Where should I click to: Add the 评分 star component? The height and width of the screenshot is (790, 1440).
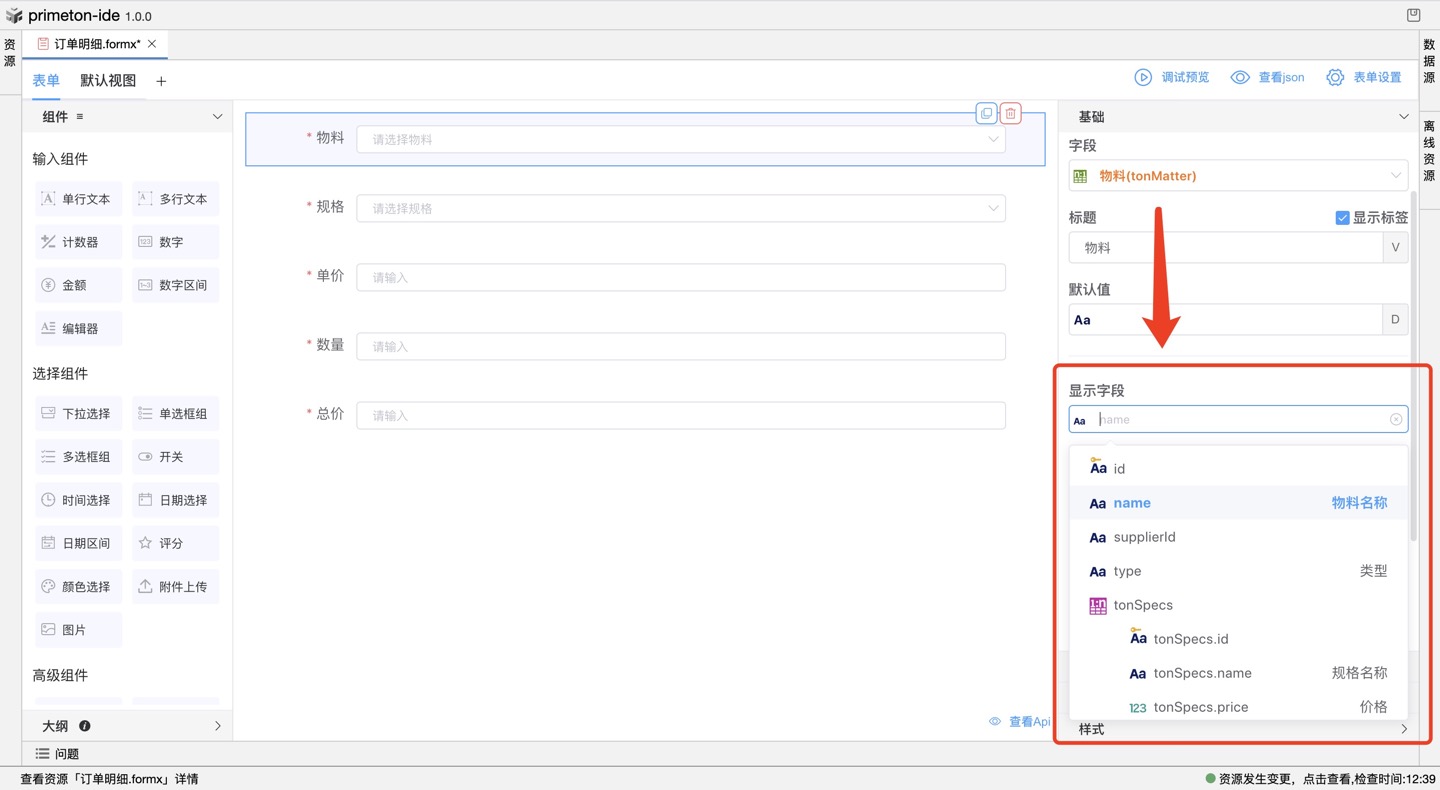pos(175,543)
